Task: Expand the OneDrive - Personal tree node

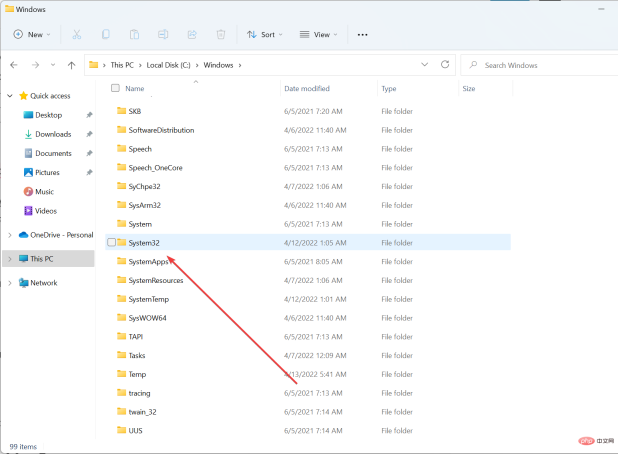Action: click(x=9, y=235)
